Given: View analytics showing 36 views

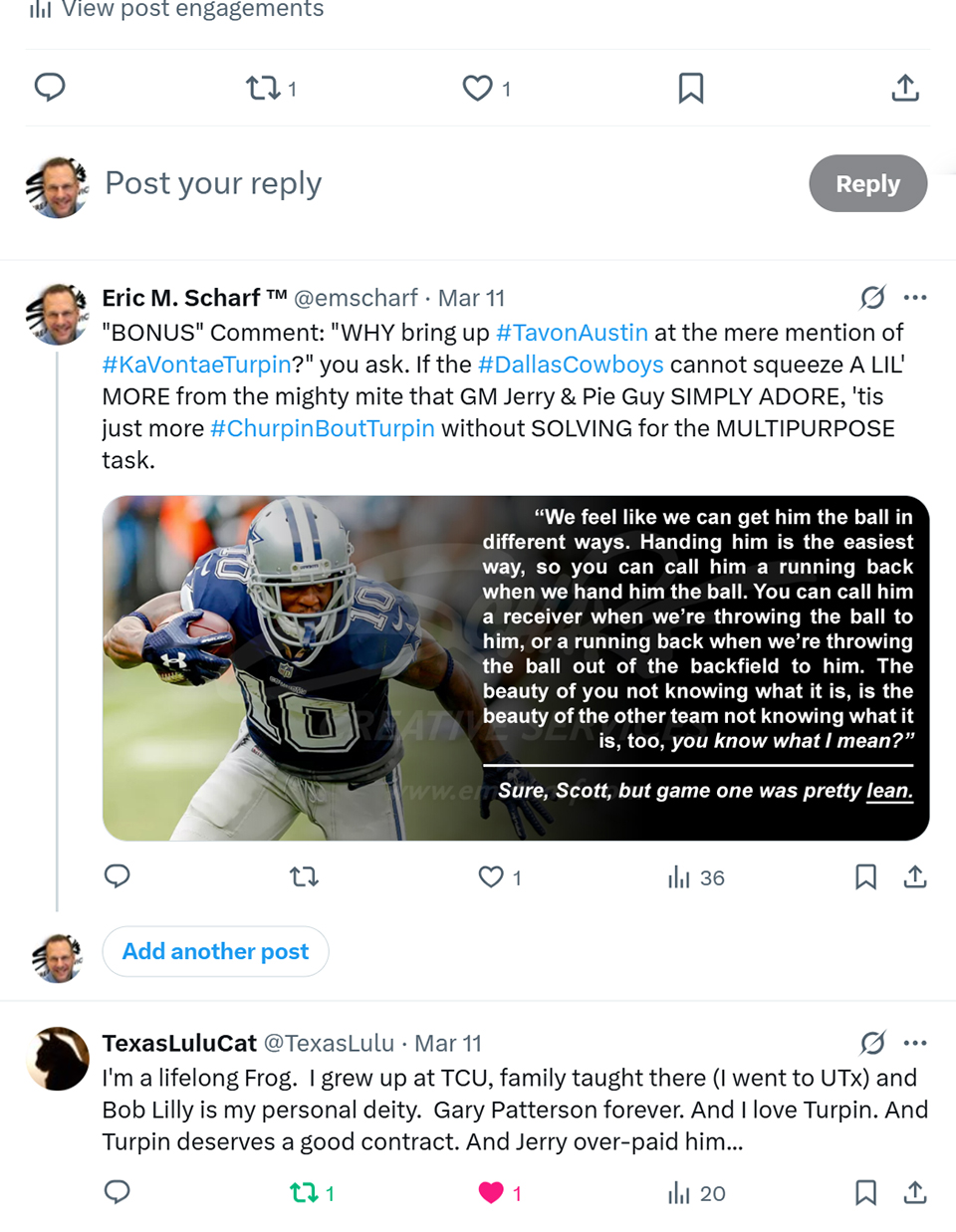Looking at the screenshot, I should click(x=696, y=877).
